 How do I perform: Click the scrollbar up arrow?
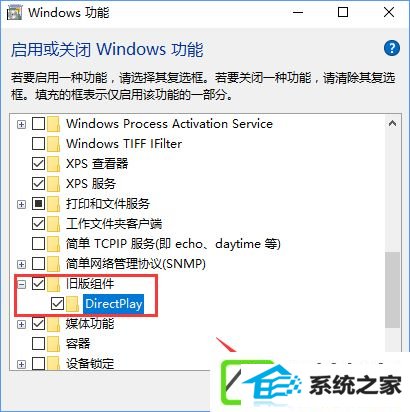392,124
